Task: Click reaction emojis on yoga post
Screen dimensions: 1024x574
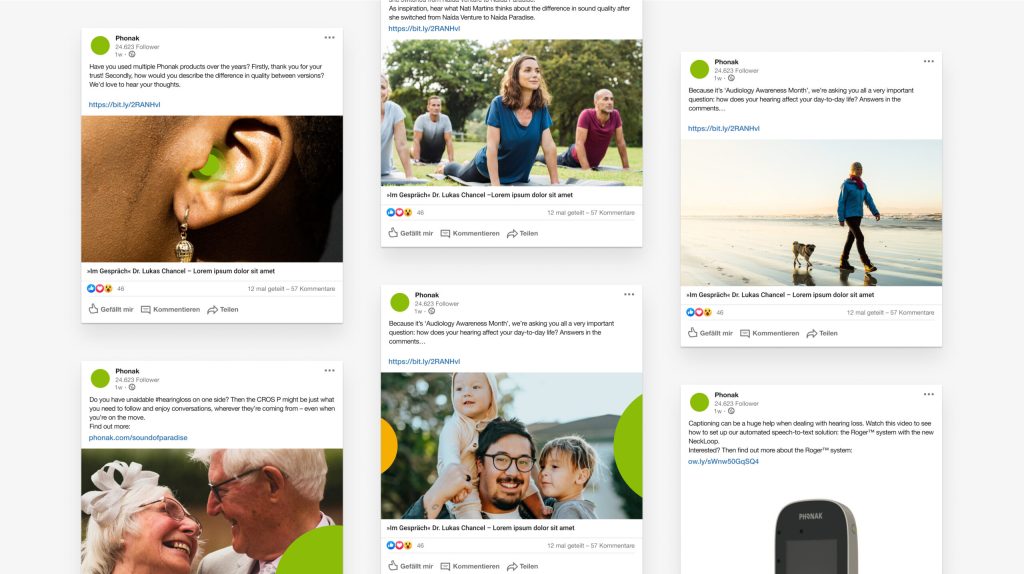Action: click(399, 212)
